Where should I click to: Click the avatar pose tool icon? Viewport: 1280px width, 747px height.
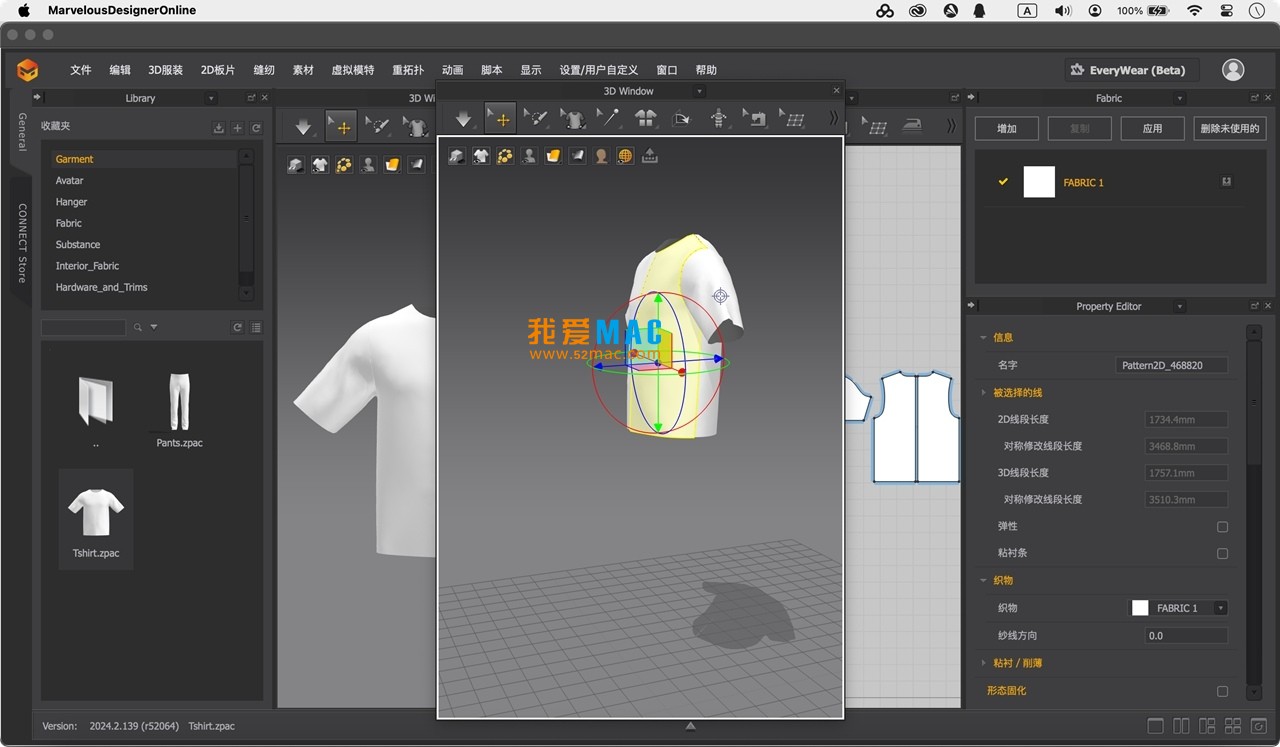[718, 119]
